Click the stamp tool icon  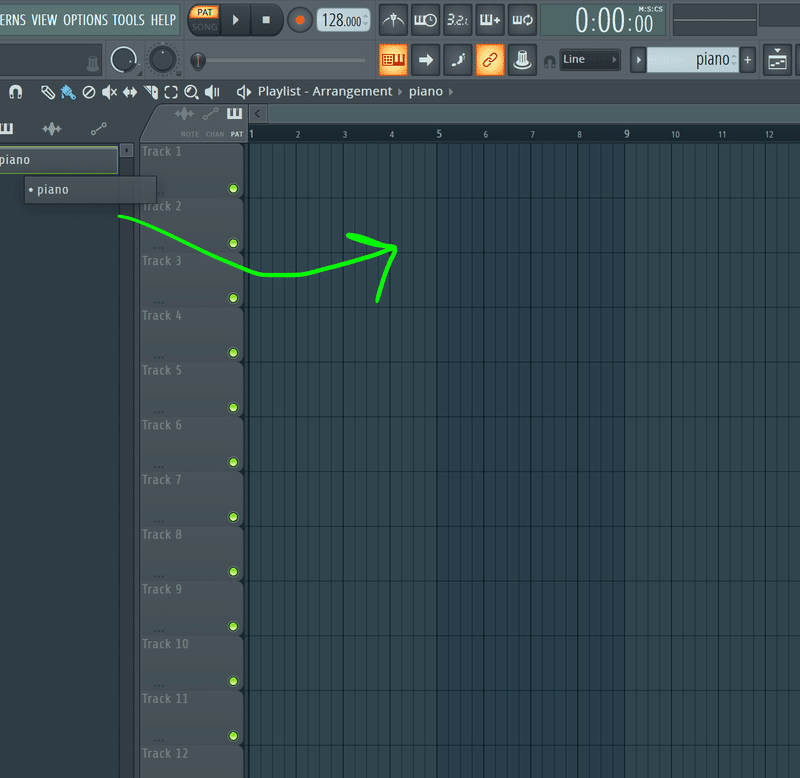click(x=522, y=60)
